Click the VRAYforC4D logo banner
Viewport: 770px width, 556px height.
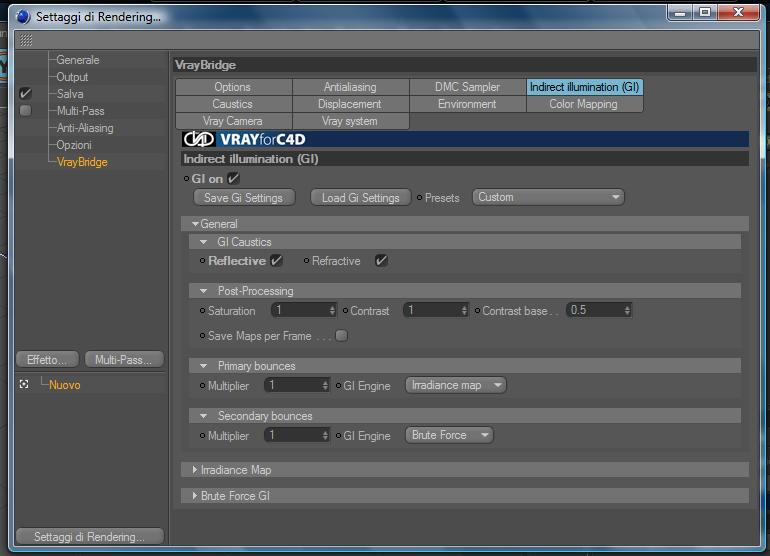point(465,139)
